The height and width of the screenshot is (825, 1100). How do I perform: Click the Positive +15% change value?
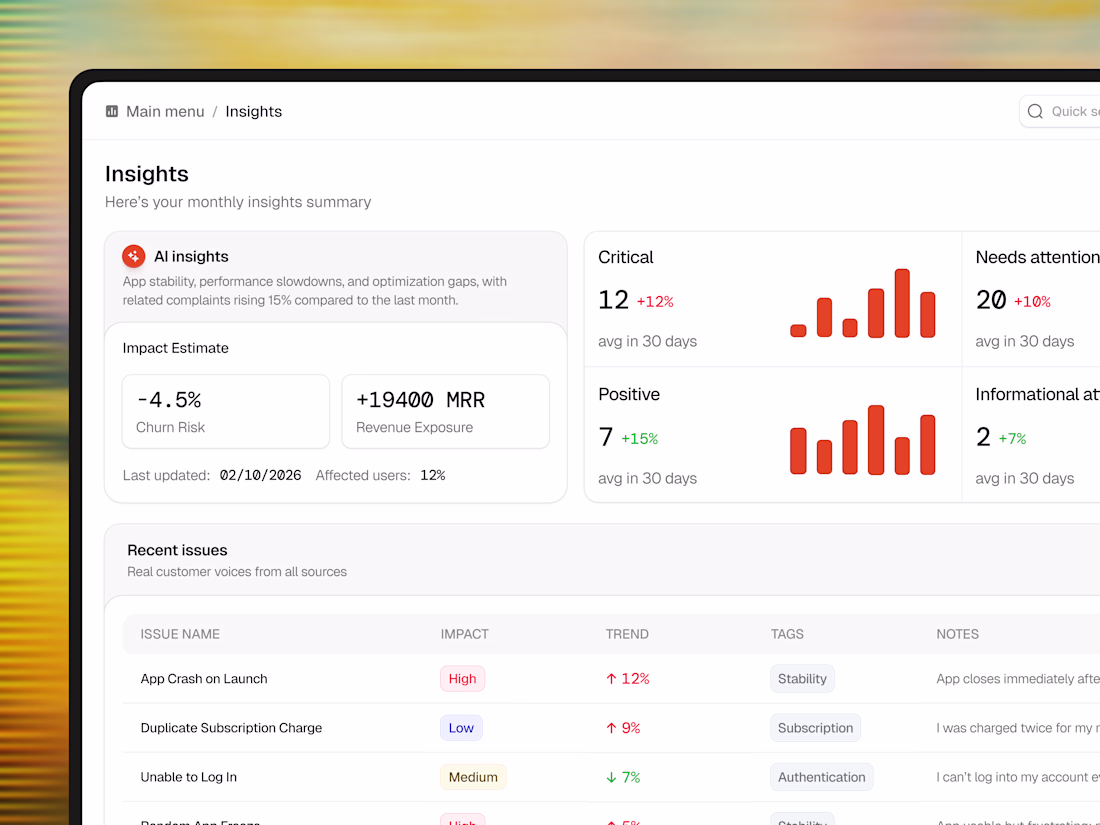[x=639, y=439]
